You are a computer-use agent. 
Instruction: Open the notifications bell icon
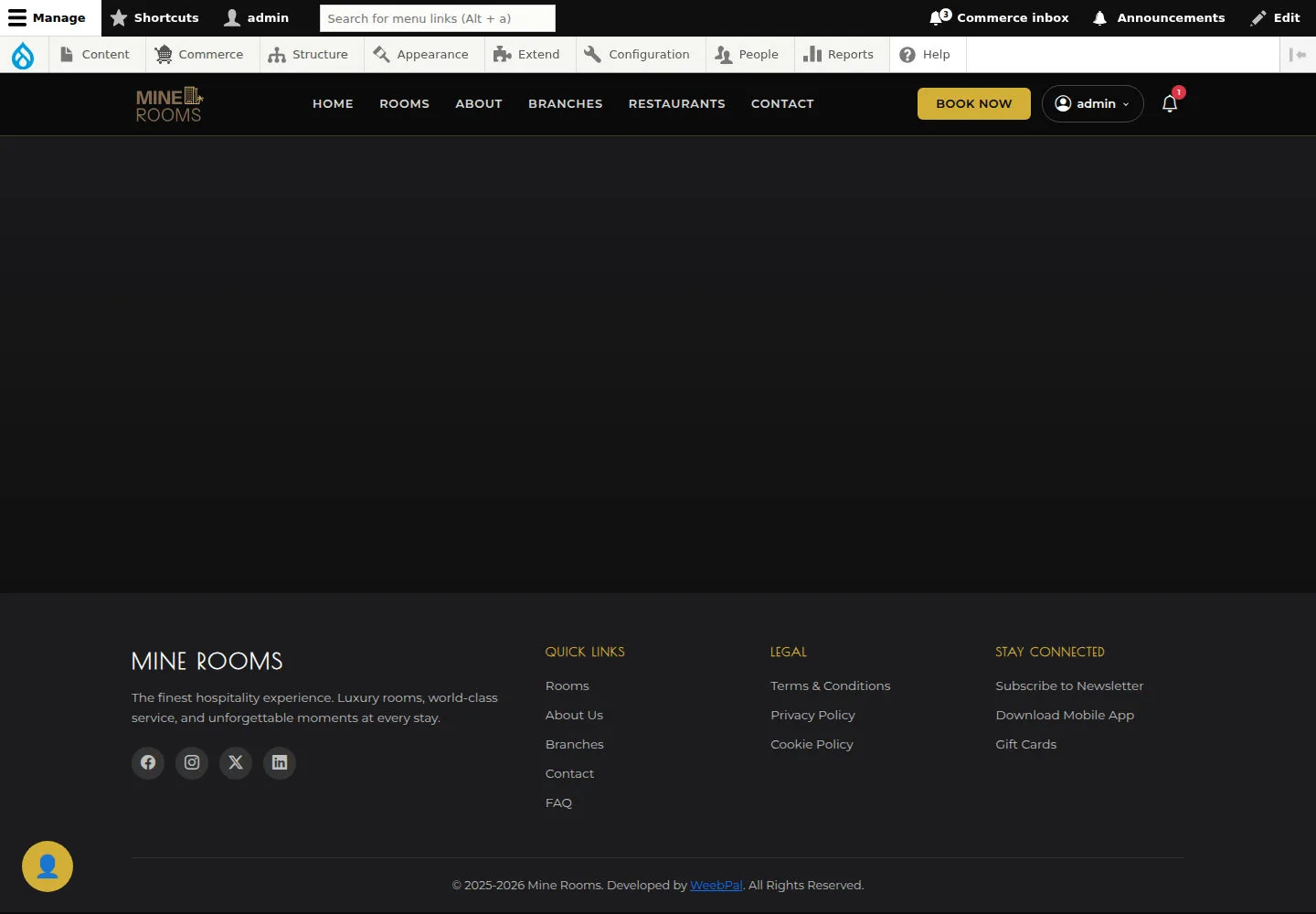tap(1170, 103)
